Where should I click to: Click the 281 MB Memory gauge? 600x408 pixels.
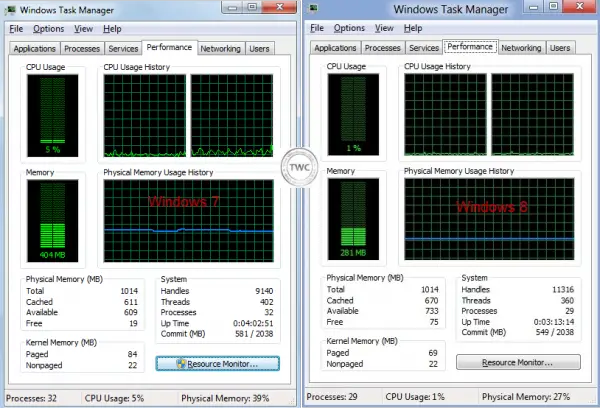(x=353, y=219)
